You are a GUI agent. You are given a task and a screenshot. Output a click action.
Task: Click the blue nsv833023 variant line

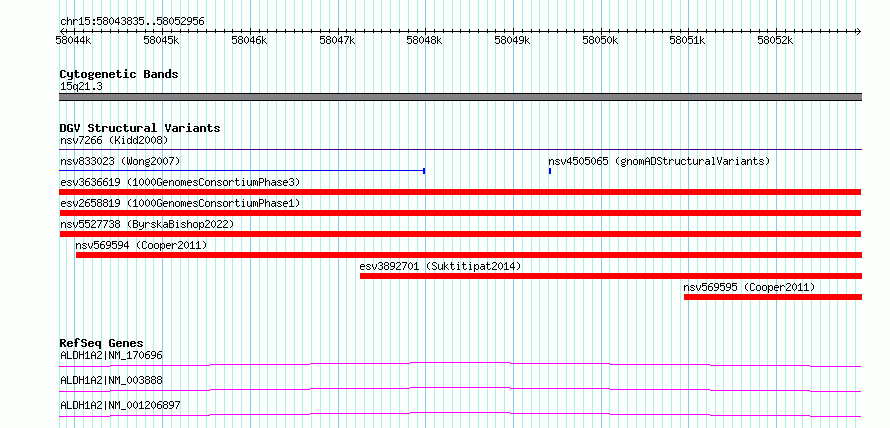[242, 170]
